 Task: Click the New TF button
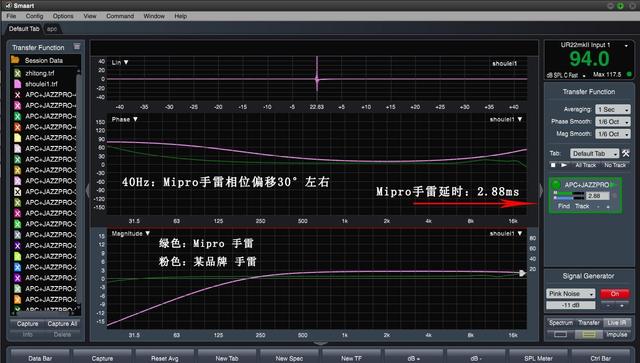point(351,358)
